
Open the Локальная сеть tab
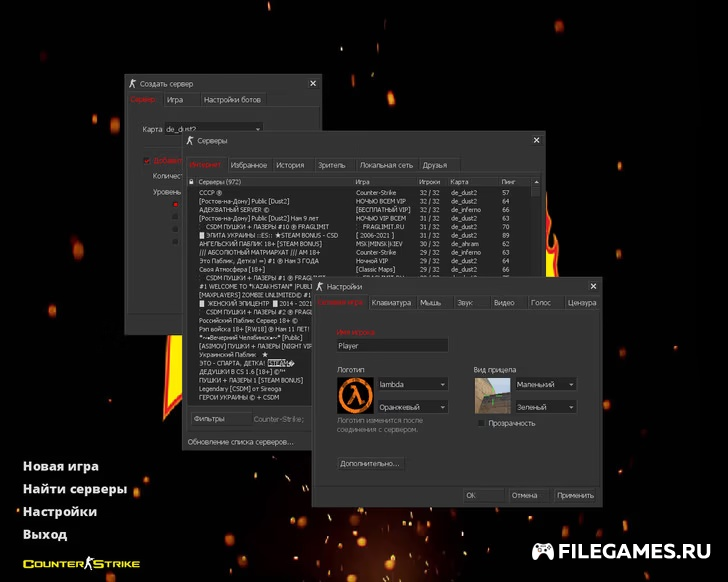coord(386,165)
